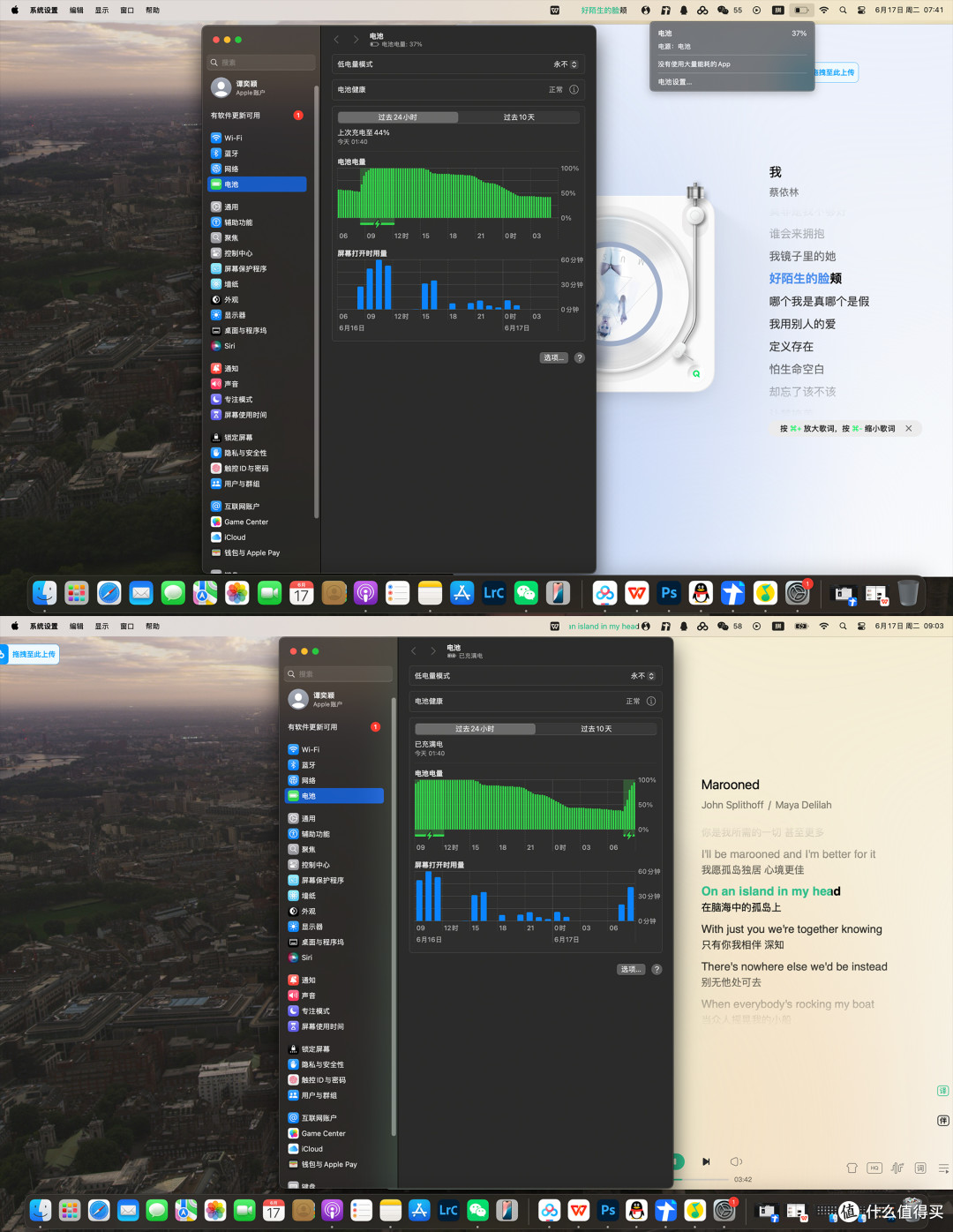Click the 搜索 field in the 37% settings window

click(x=261, y=63)
